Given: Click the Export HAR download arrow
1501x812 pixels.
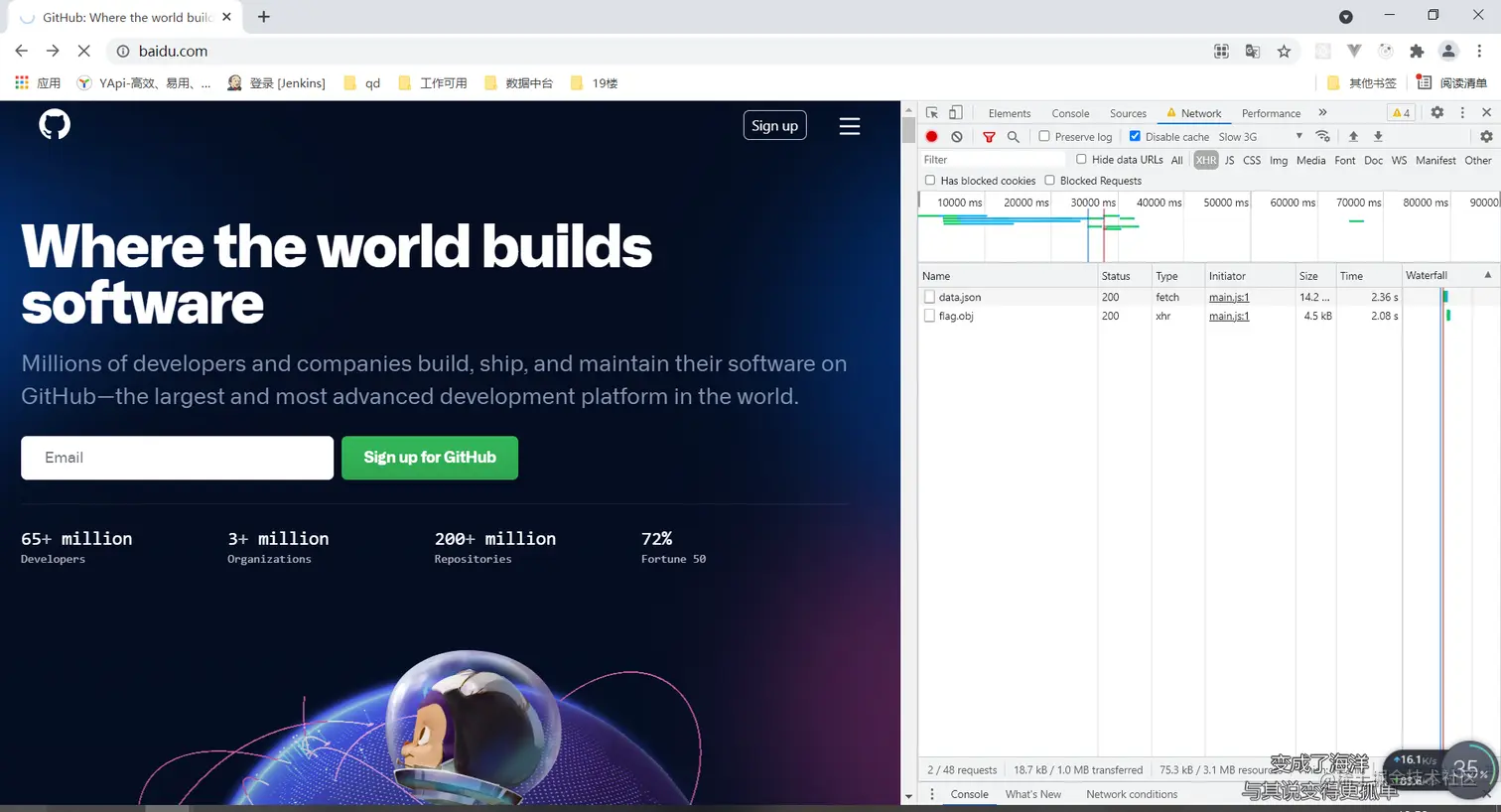Looking at the screenshot, I should tap(1378, 136).
